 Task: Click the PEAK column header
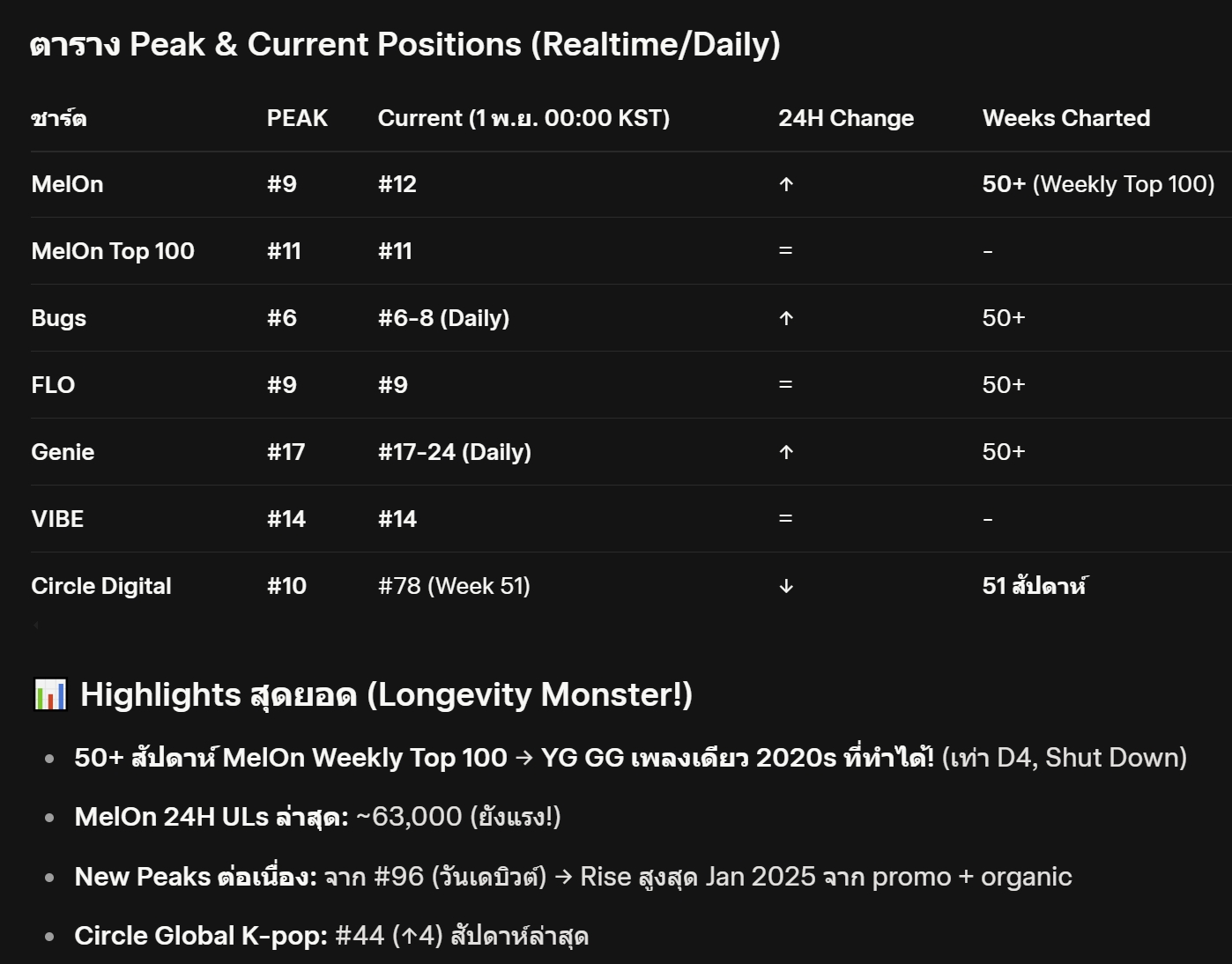tap(297, 118)
